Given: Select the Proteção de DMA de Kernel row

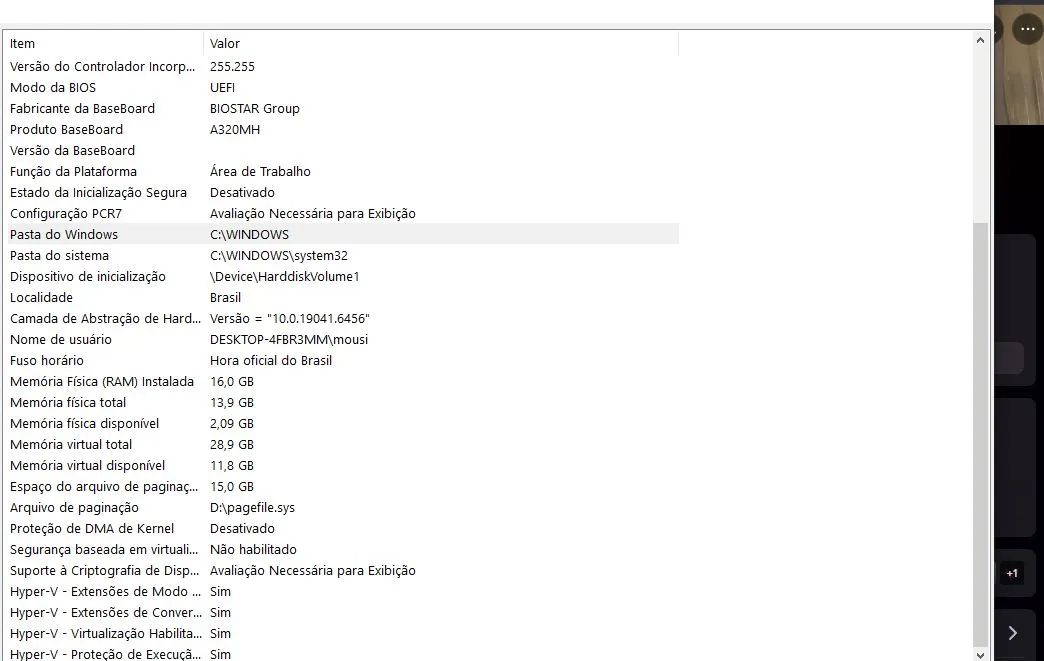Looking at the screenshot, I should tap(342, 529).
